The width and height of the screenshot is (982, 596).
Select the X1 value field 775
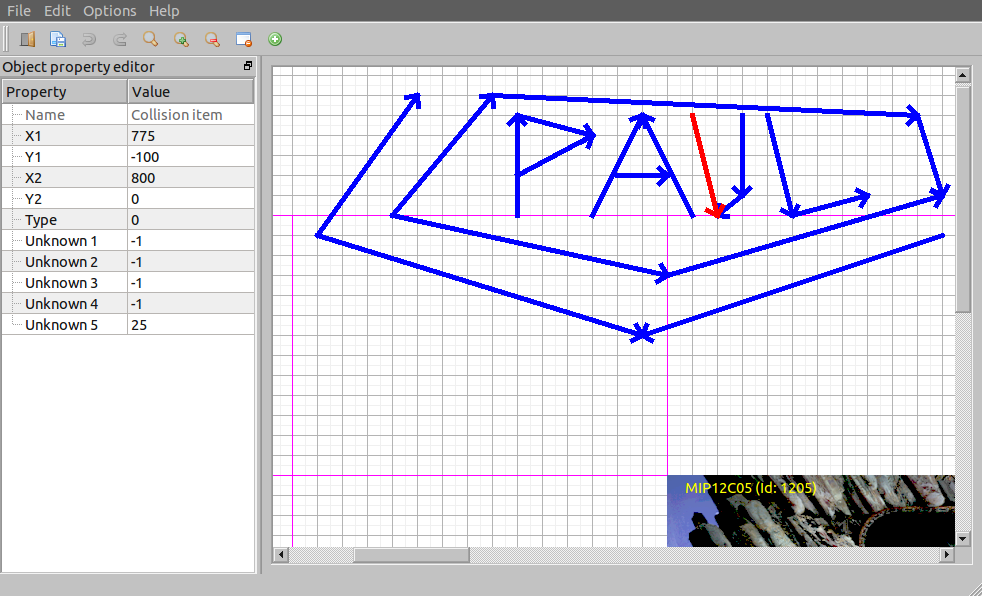[x=190, y=136]
